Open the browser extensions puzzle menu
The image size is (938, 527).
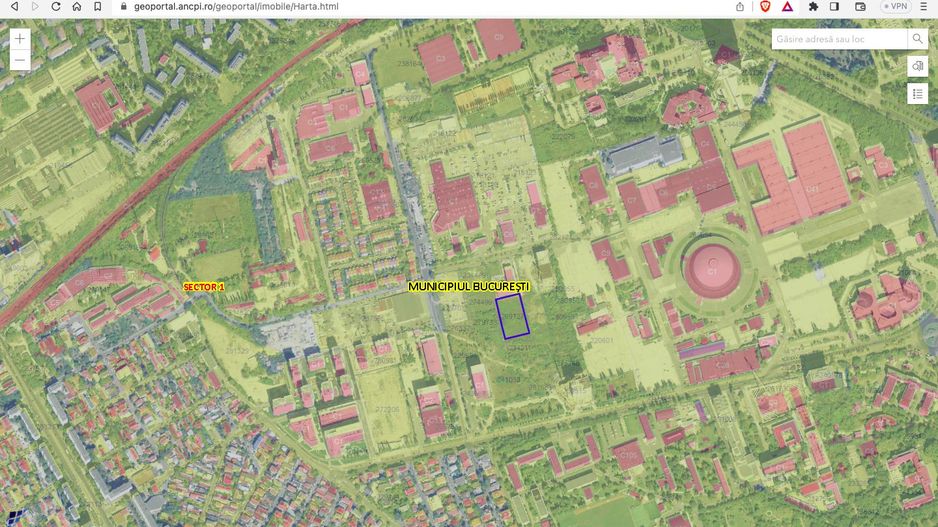pyautogui.click(x=813, y=6)
